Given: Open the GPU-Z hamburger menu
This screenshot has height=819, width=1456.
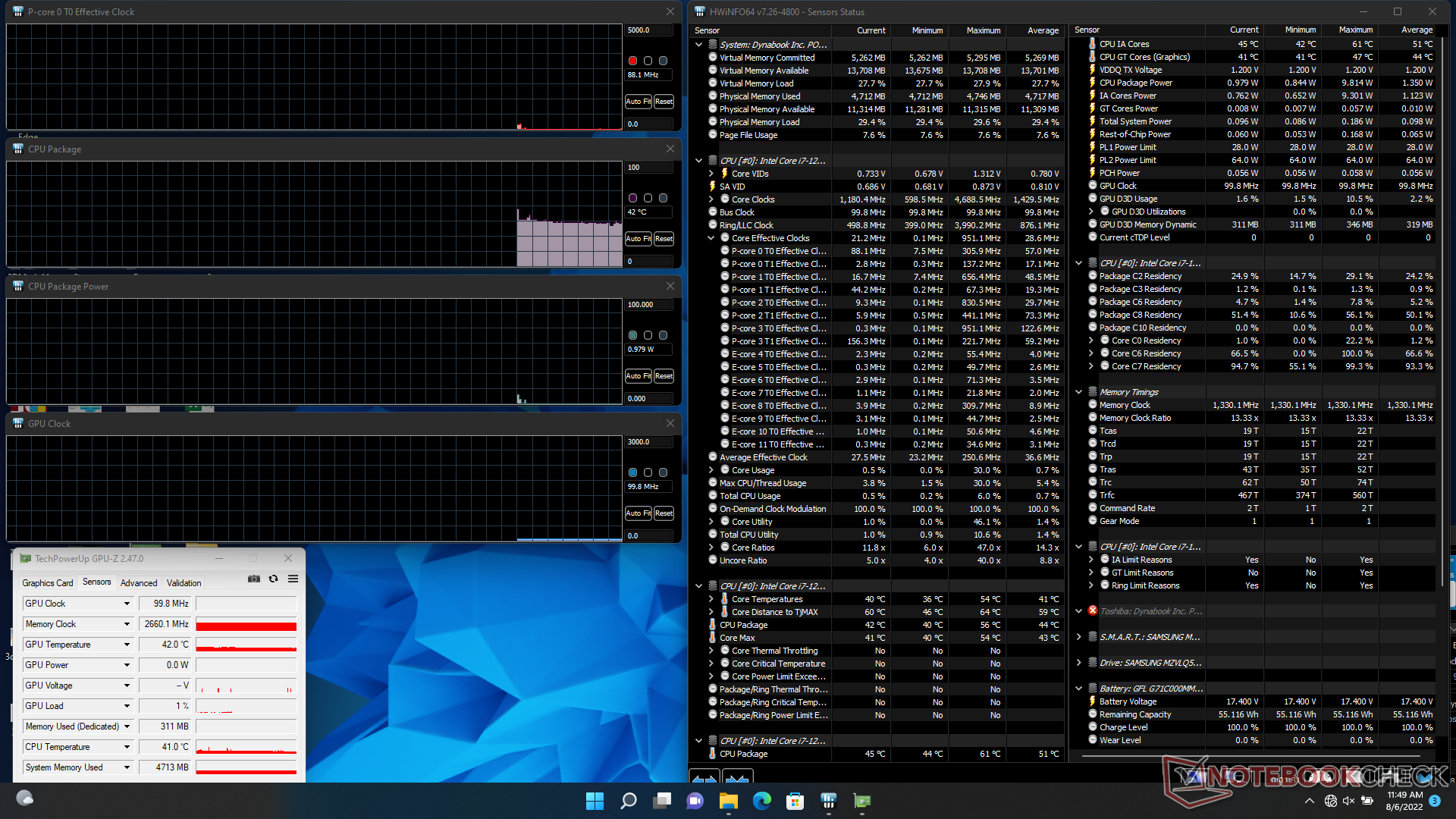Looking at the screenshot, I should coord(293,579).
